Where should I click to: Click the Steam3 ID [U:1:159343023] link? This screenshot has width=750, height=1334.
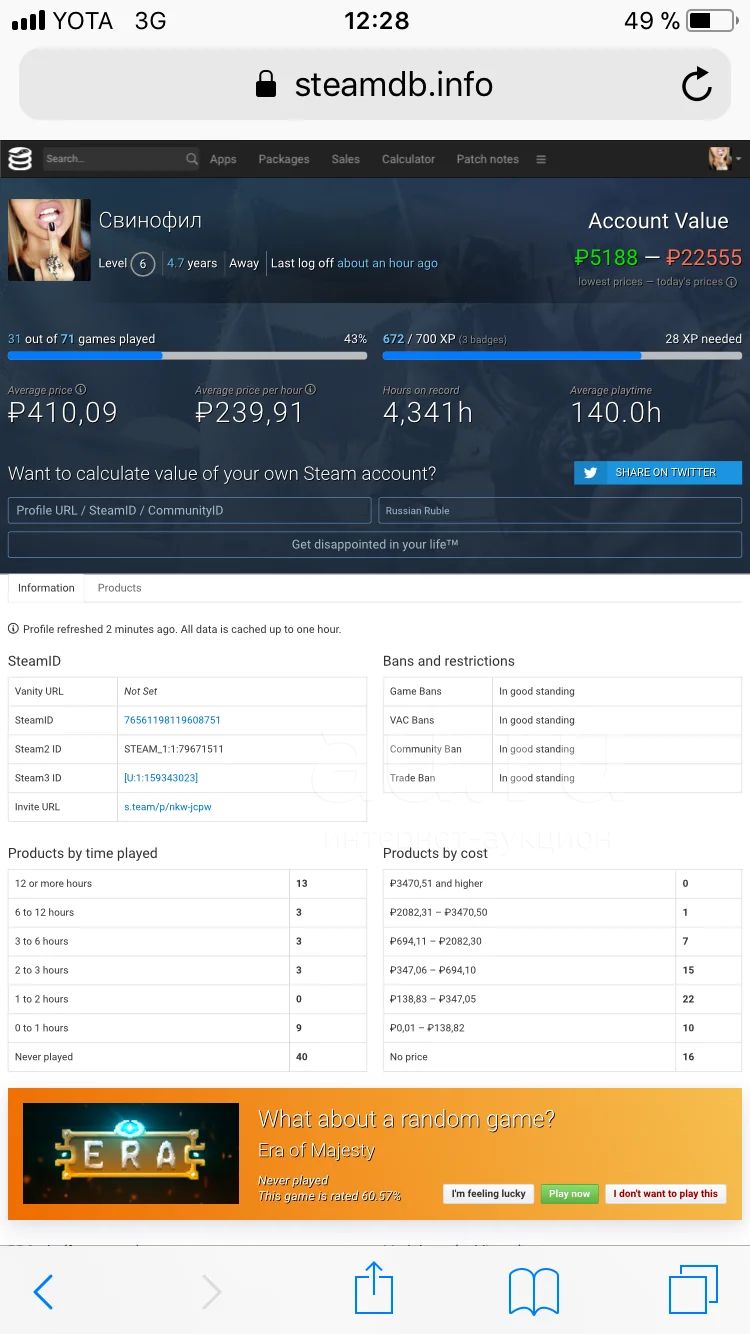(161, 778)
